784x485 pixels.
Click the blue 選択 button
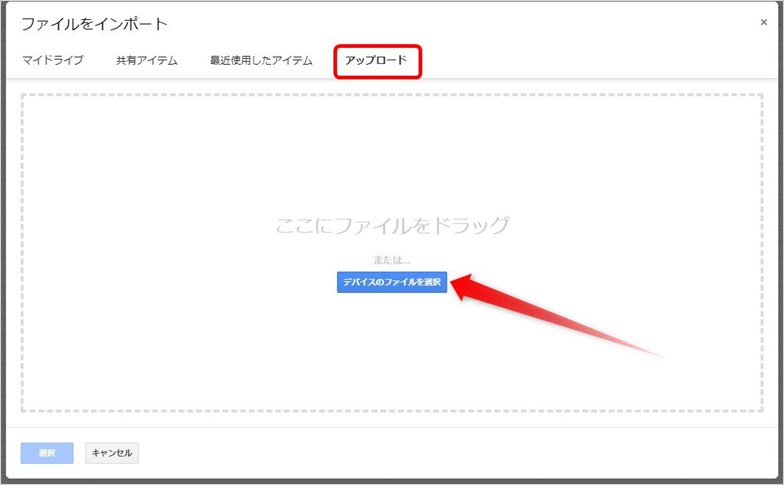click(x=47, y=453)
